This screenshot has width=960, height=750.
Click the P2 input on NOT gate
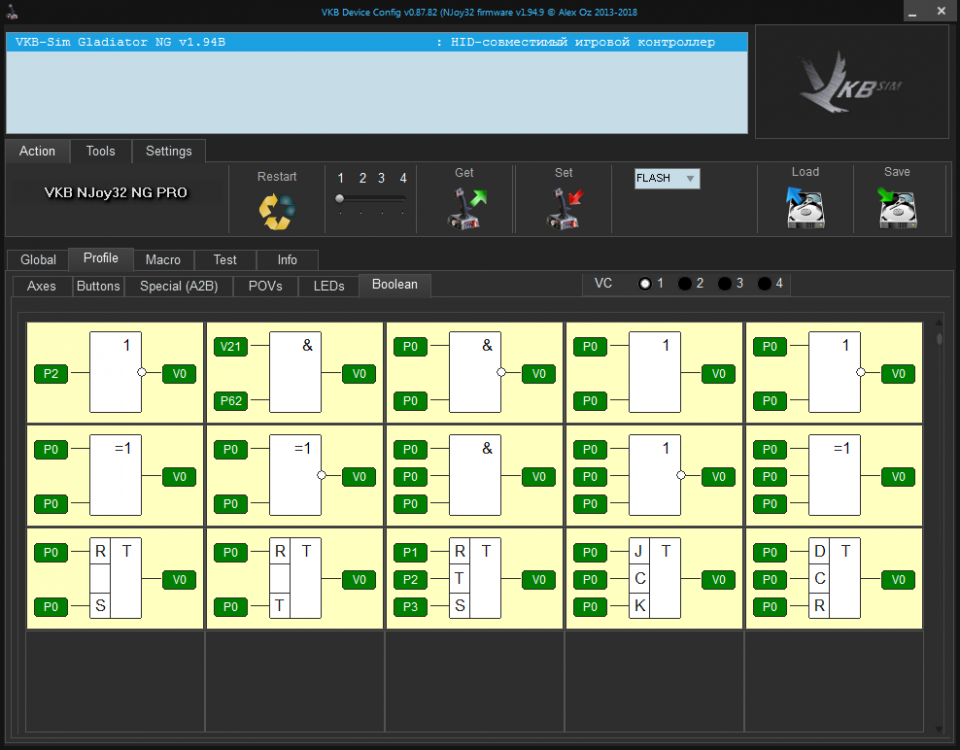click(51, 374)
